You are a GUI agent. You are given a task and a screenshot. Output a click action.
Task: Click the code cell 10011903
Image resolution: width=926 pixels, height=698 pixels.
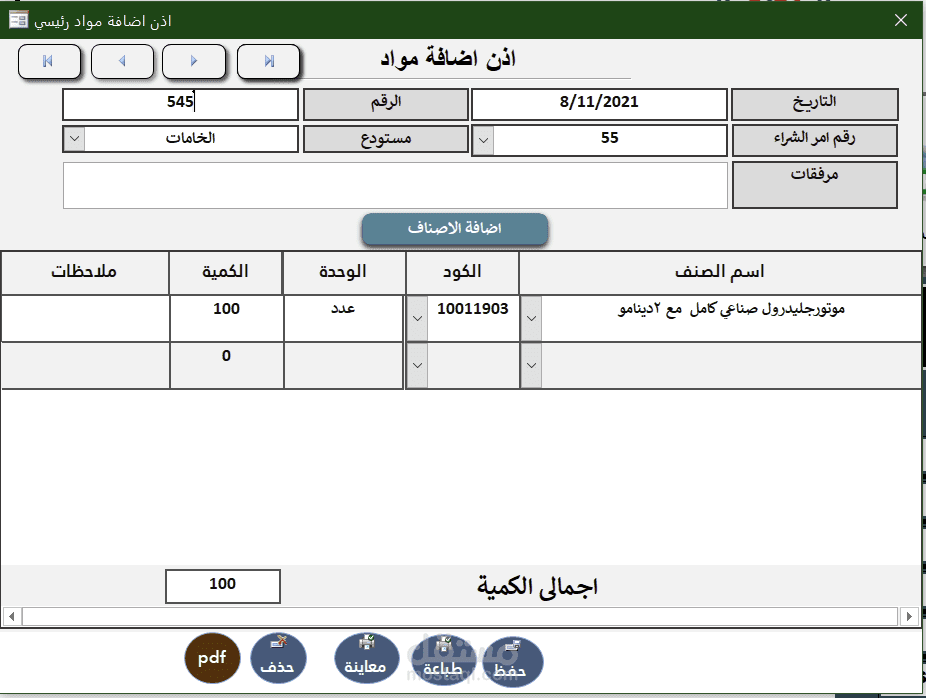tap(473, 318)
